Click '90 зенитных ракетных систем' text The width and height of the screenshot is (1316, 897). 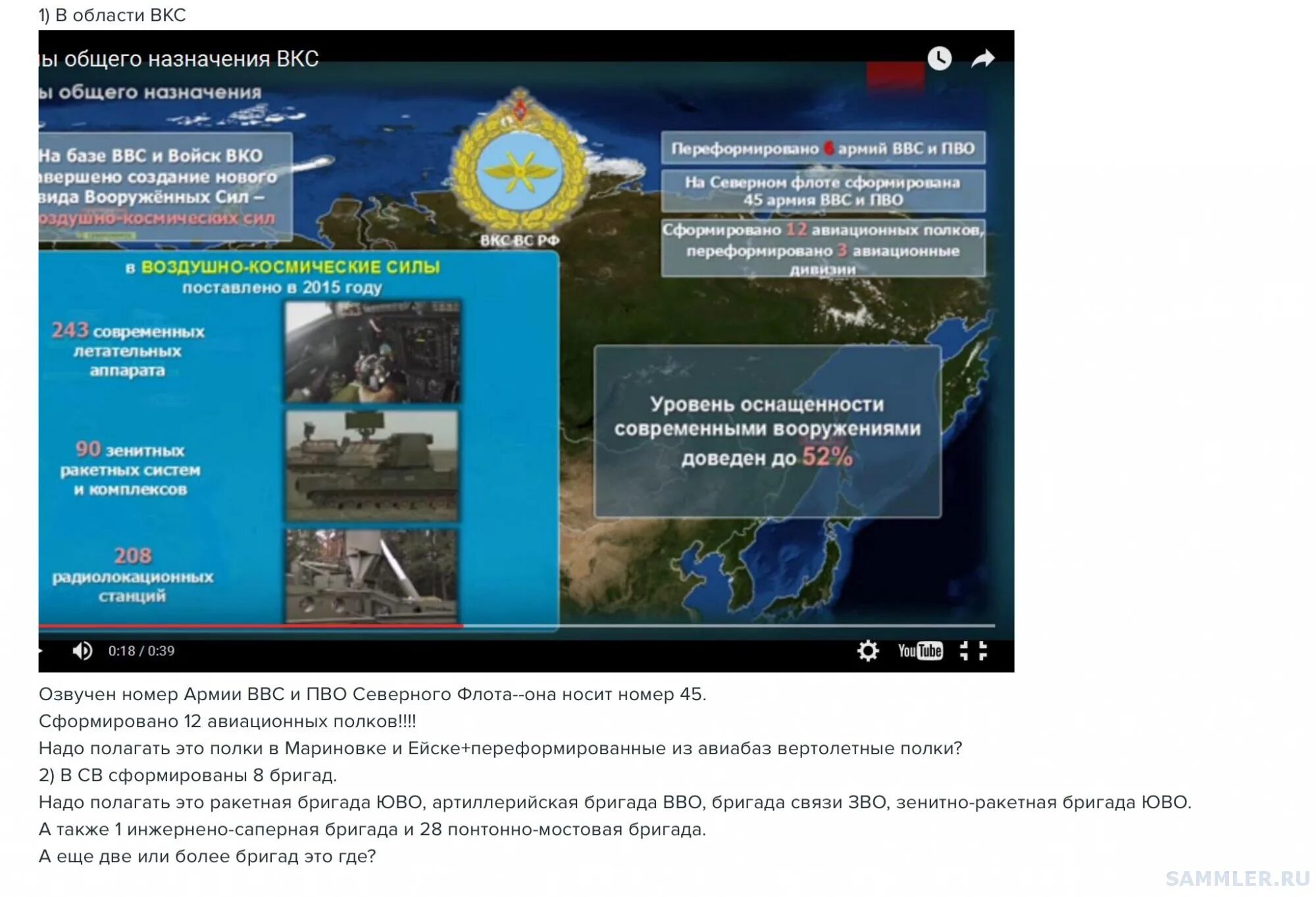point(130,469)
